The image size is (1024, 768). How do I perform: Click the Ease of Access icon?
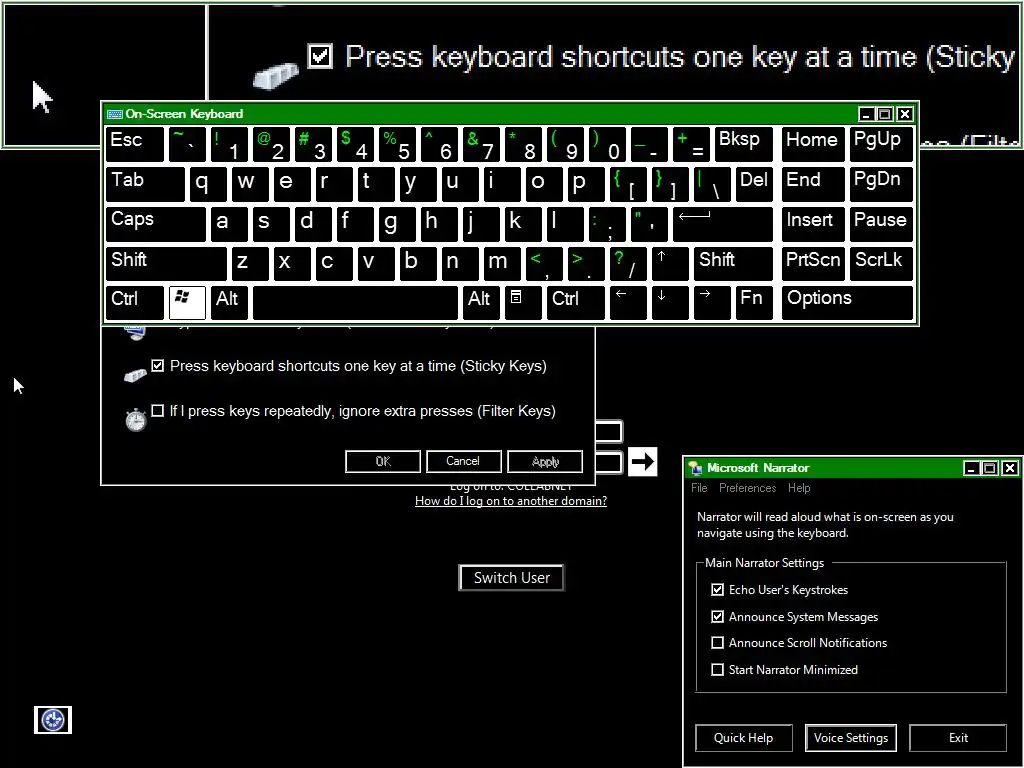(x=53, y=720)
